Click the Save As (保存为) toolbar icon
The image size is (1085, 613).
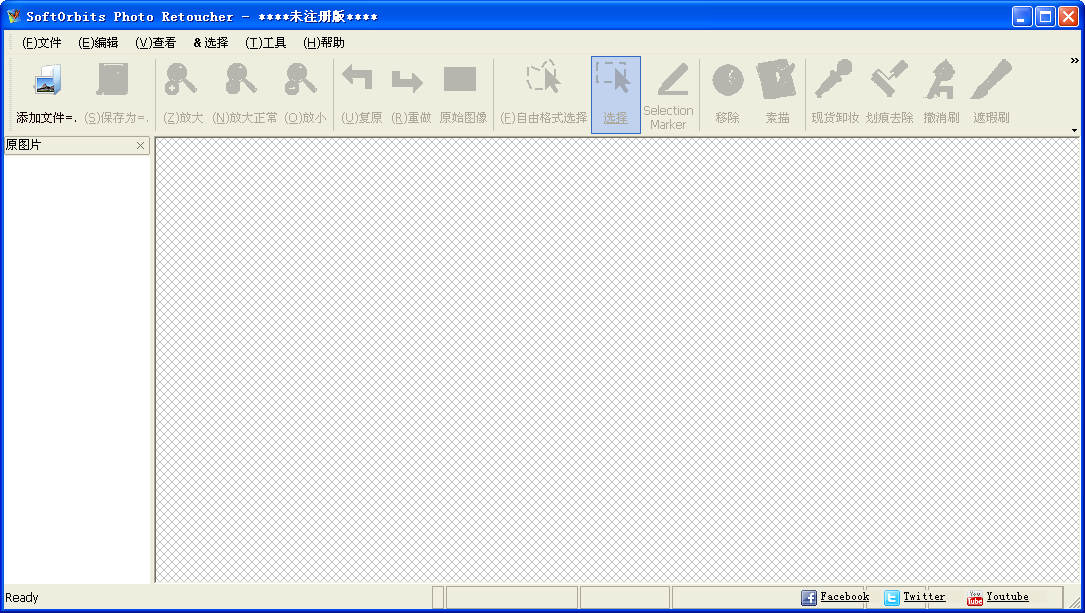pos(113,80)
